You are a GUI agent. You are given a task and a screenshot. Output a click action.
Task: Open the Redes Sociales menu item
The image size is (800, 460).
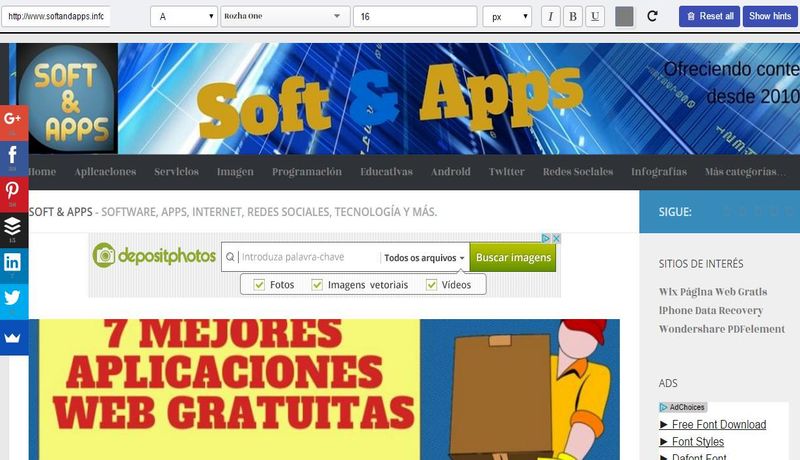point(578,172)
